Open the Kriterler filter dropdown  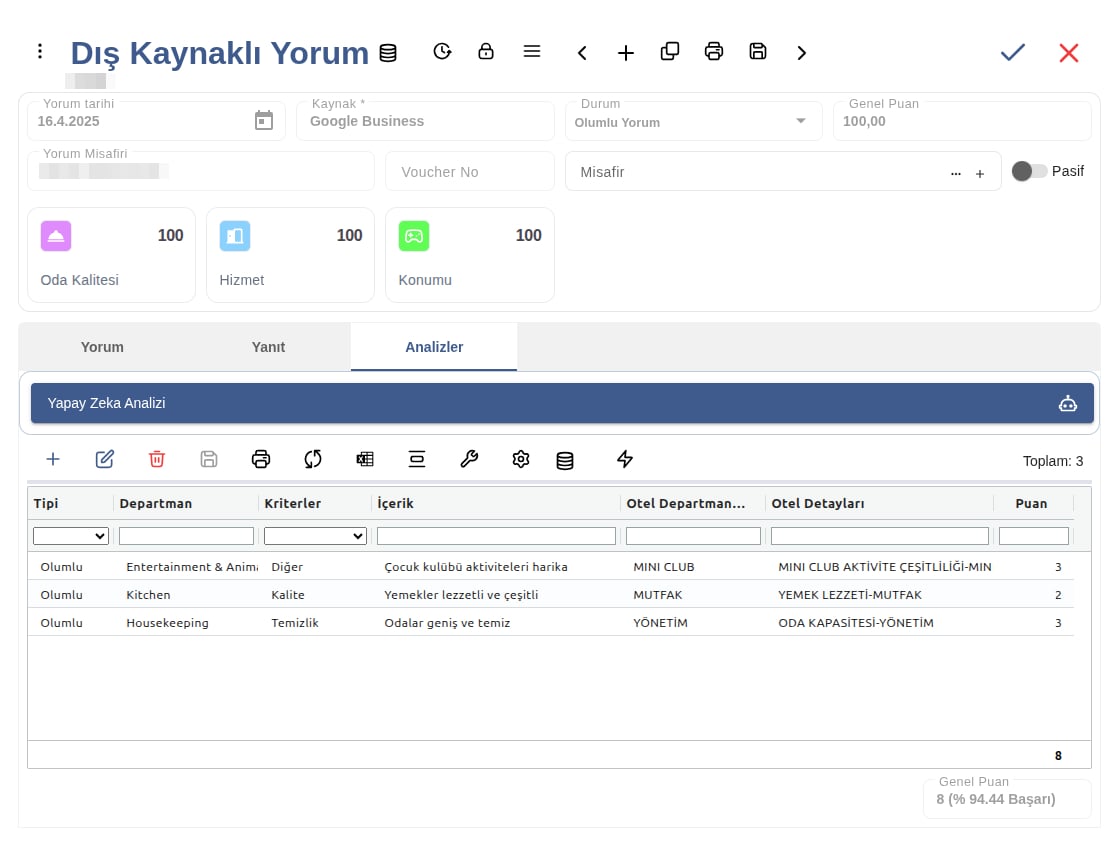coord(315,536)
